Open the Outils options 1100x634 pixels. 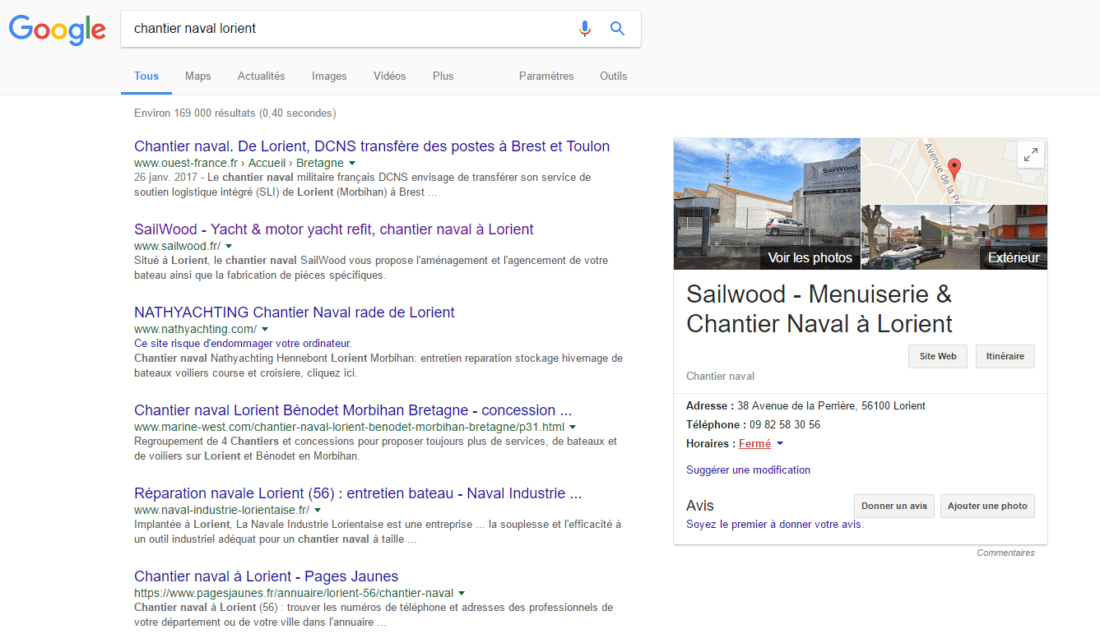point(613,76)
